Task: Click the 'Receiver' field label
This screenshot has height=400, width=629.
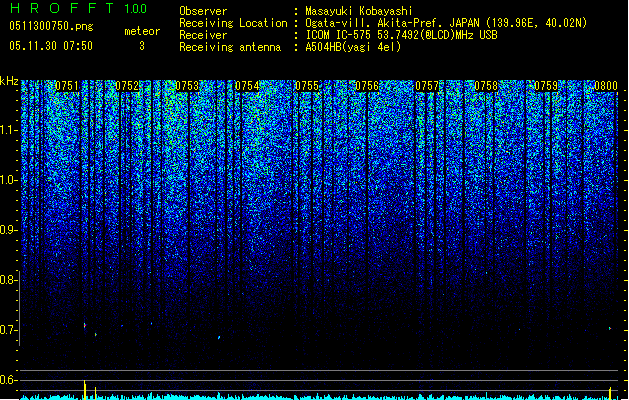Action: tap(203, 35)
